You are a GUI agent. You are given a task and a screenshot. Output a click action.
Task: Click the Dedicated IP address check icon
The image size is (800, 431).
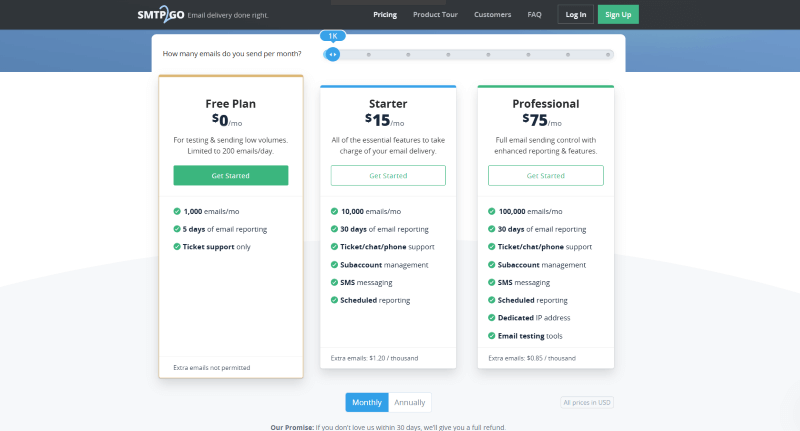coord(492,317)
